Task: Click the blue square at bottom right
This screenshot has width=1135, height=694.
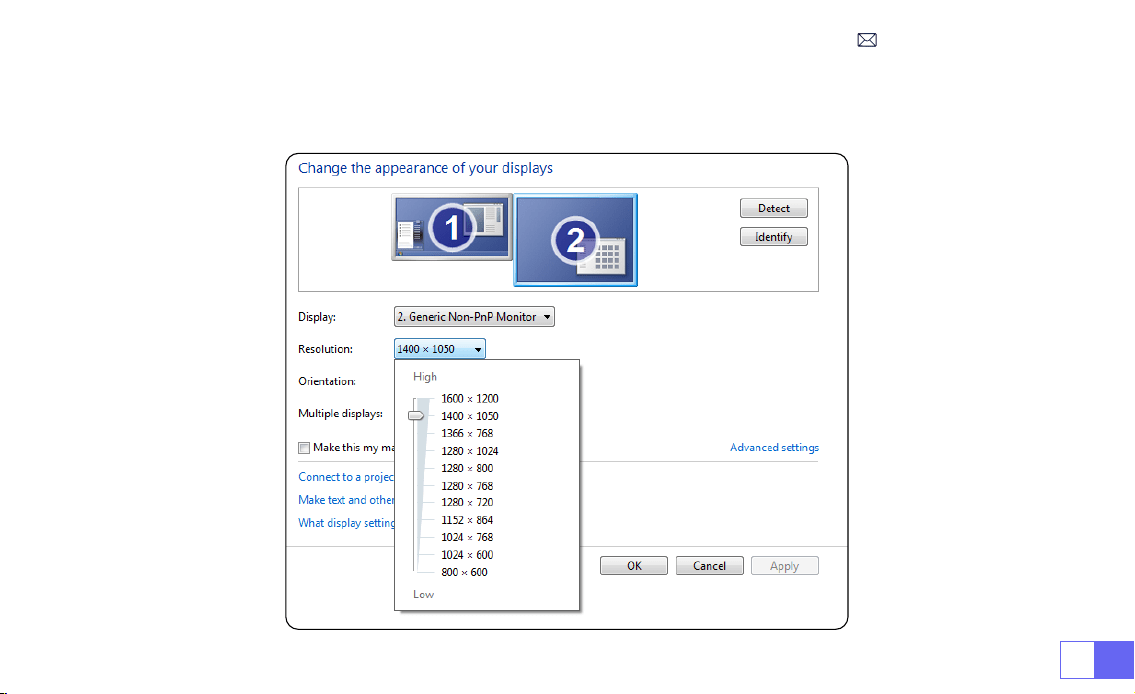Action: [1114, 660]
